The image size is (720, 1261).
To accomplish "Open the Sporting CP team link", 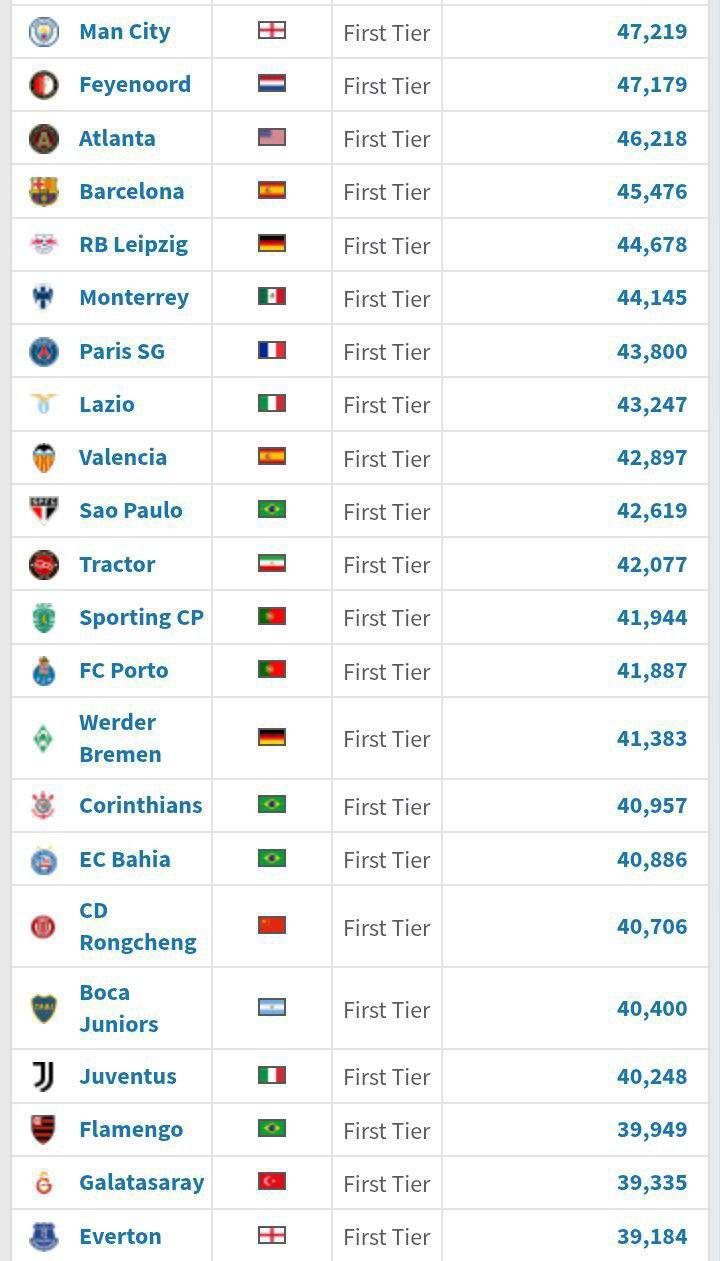I will pos(141,618).
